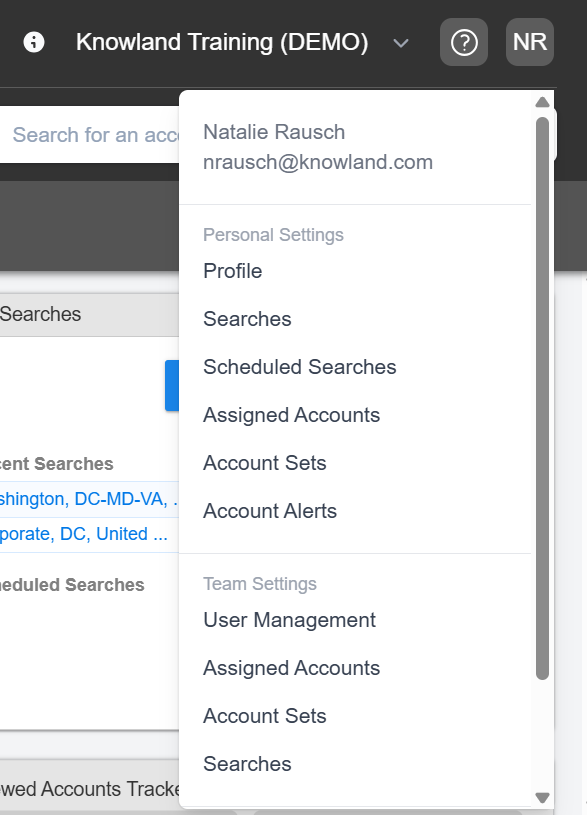Select Searches under Personal Settings
The height and width of the screenshot is (815, 587).
(247, 319)
